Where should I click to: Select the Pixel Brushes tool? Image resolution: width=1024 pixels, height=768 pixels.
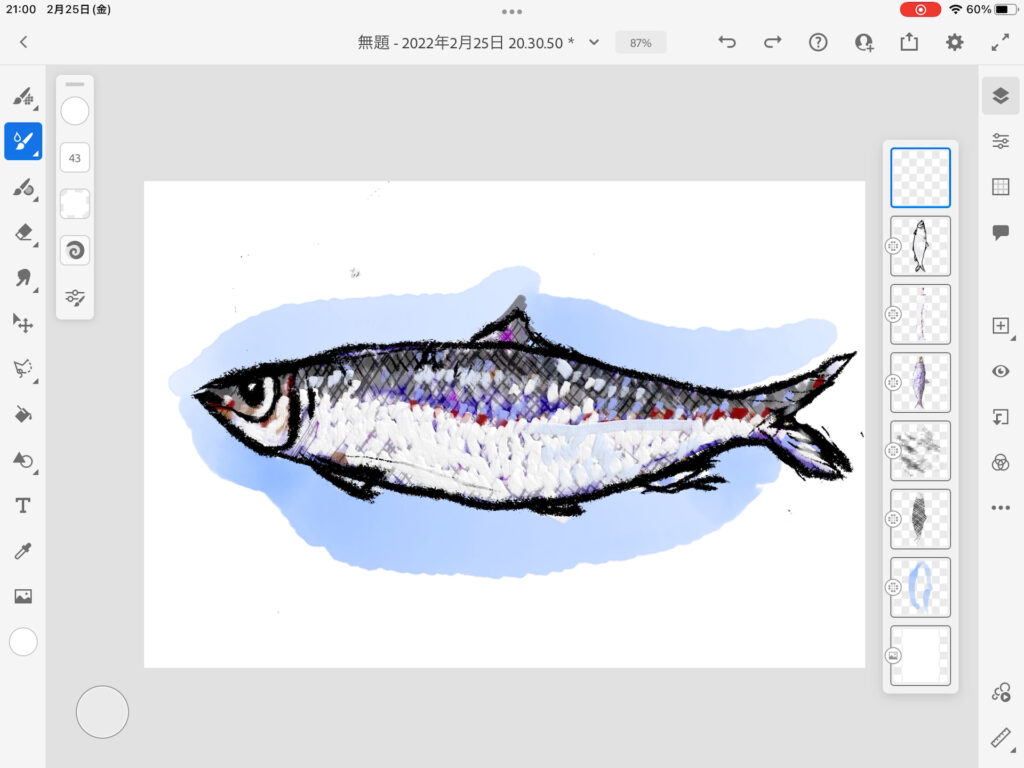pos(22,97)
